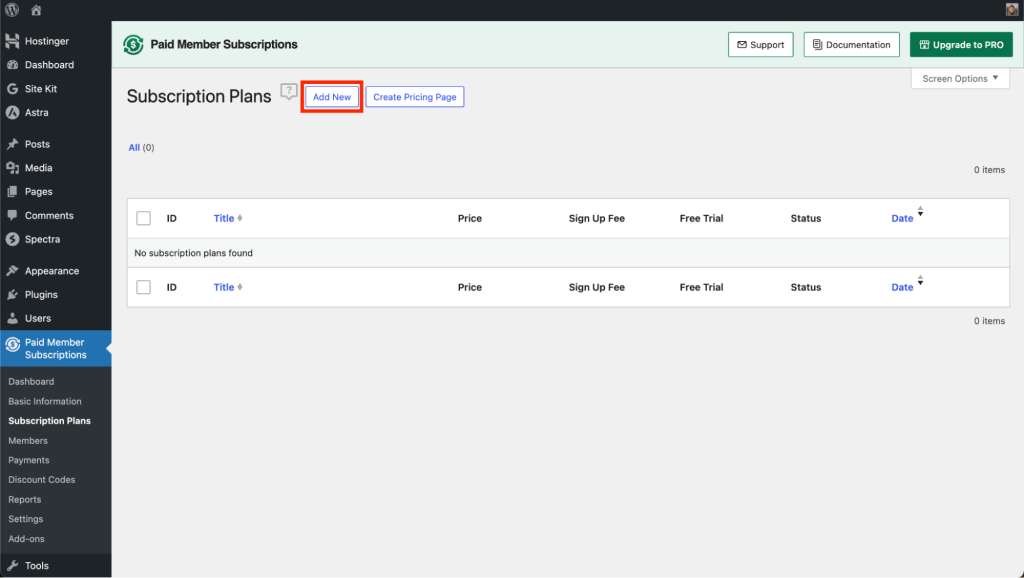Open Settings under Paid Member Subscriptions
1024x578 pixels.
25,518
